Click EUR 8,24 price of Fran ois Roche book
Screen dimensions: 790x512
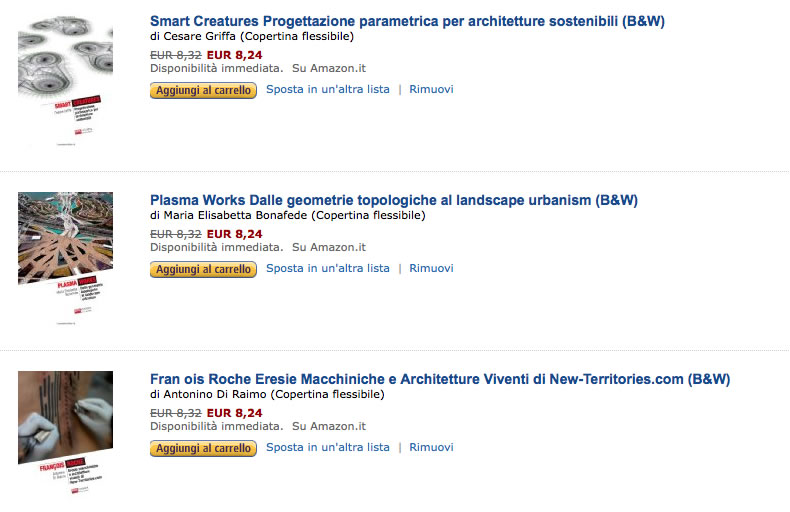(234, 412)
